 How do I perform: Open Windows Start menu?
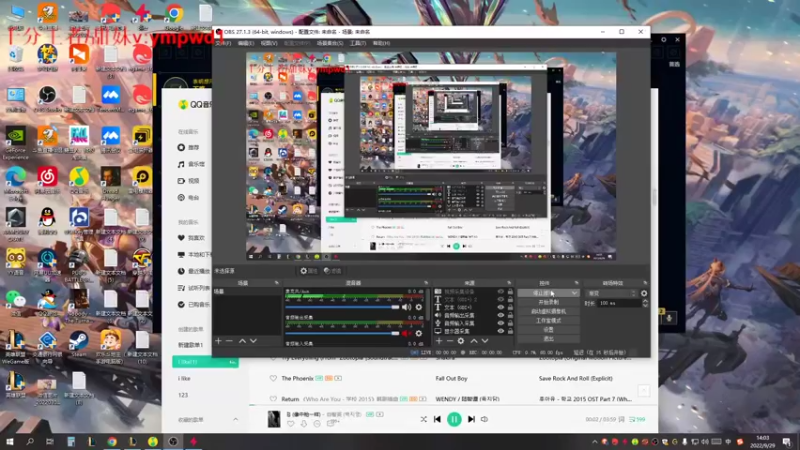[10, 441]
